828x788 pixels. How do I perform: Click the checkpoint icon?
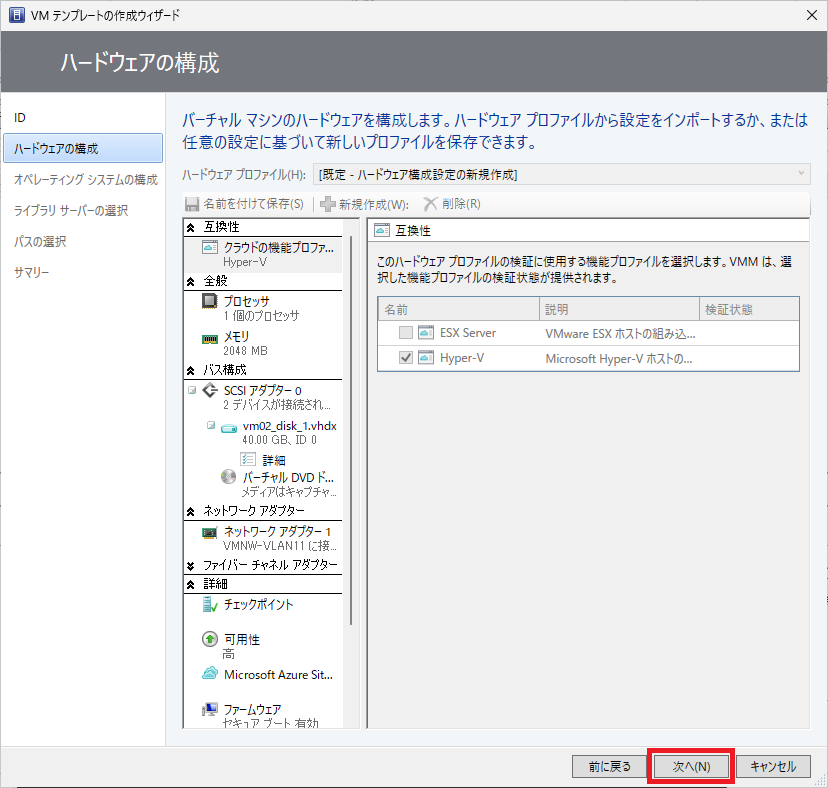coord(210,604)
